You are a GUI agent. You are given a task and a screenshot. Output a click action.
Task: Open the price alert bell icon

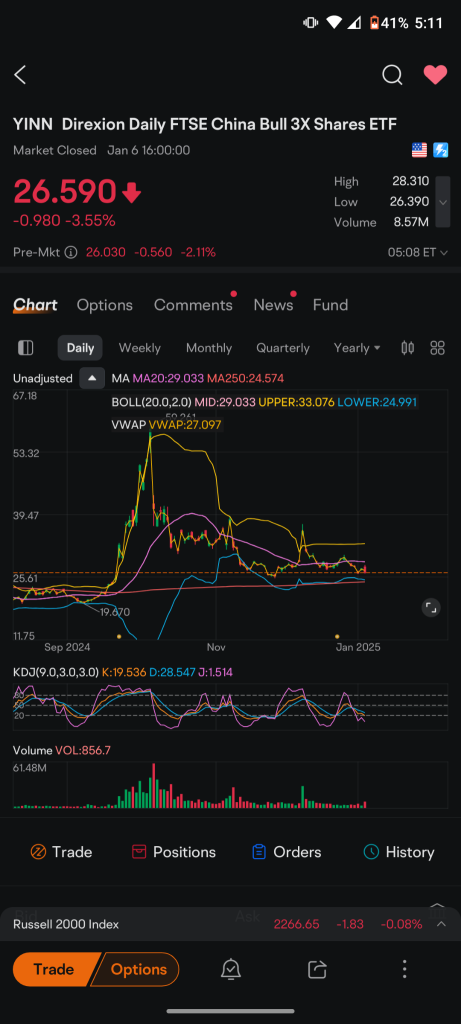pos(230,969)
